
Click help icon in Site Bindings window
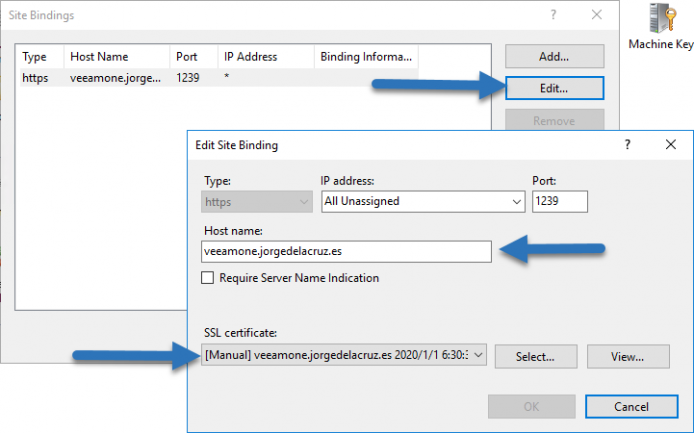tap(553, 15)
